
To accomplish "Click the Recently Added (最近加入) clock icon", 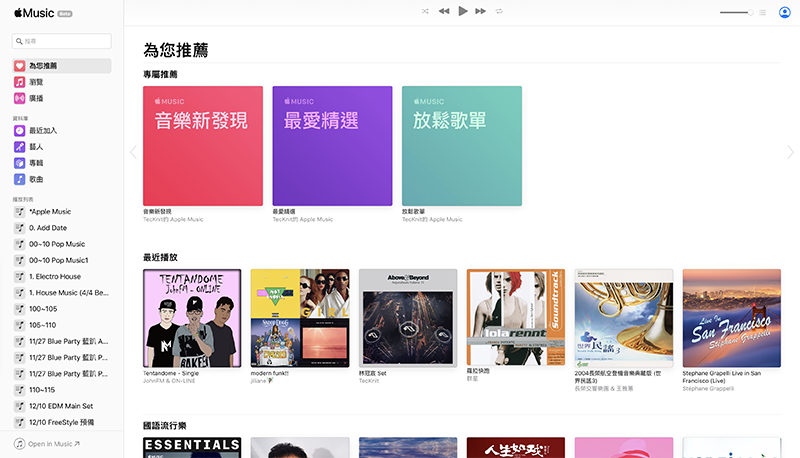I will click(20, 131).
